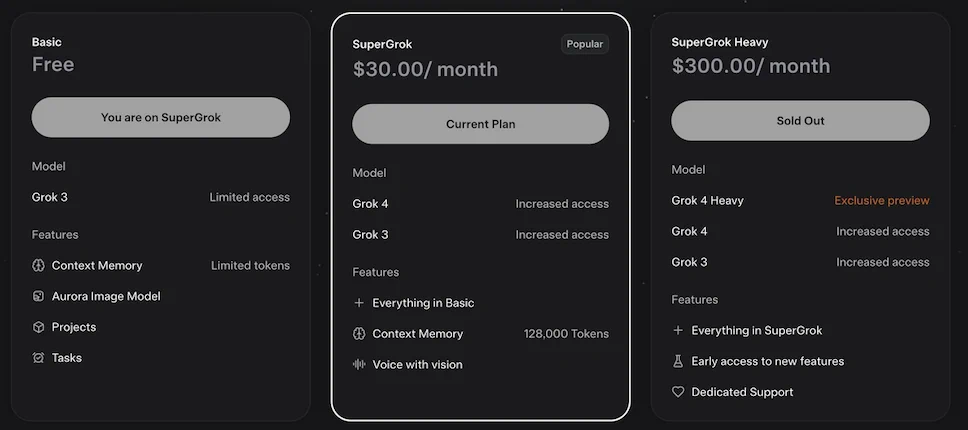968x430 pixels.
Task: Click the $300.00/ month price heading
Action: (x=751, y=66)
